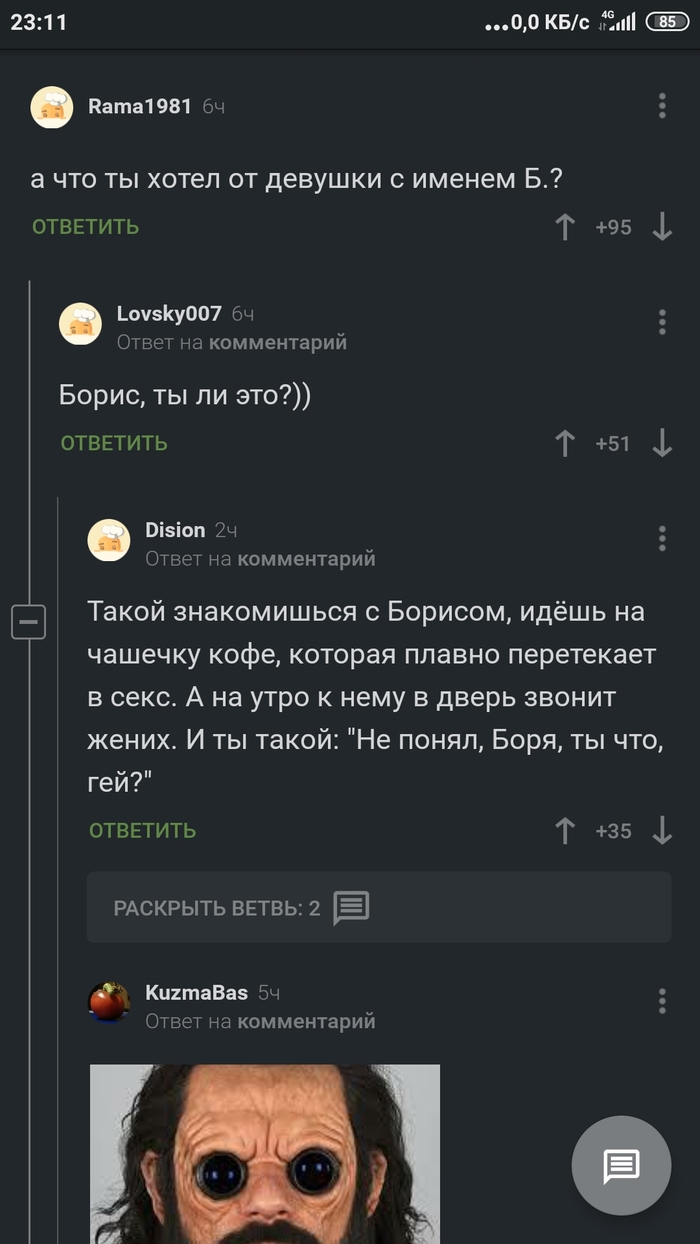Open Lovsky007's user profile name
Viewport: 700px width, 1244px height.
coord(169,313)
